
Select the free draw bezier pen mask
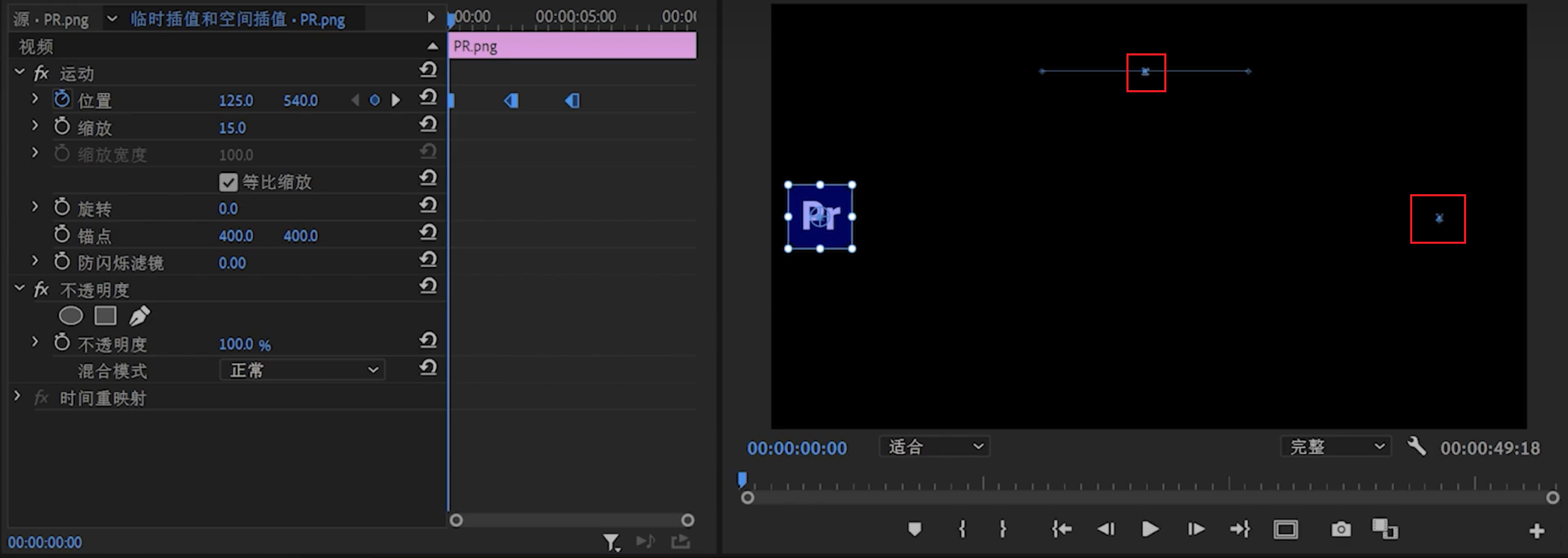click(139, 316)
